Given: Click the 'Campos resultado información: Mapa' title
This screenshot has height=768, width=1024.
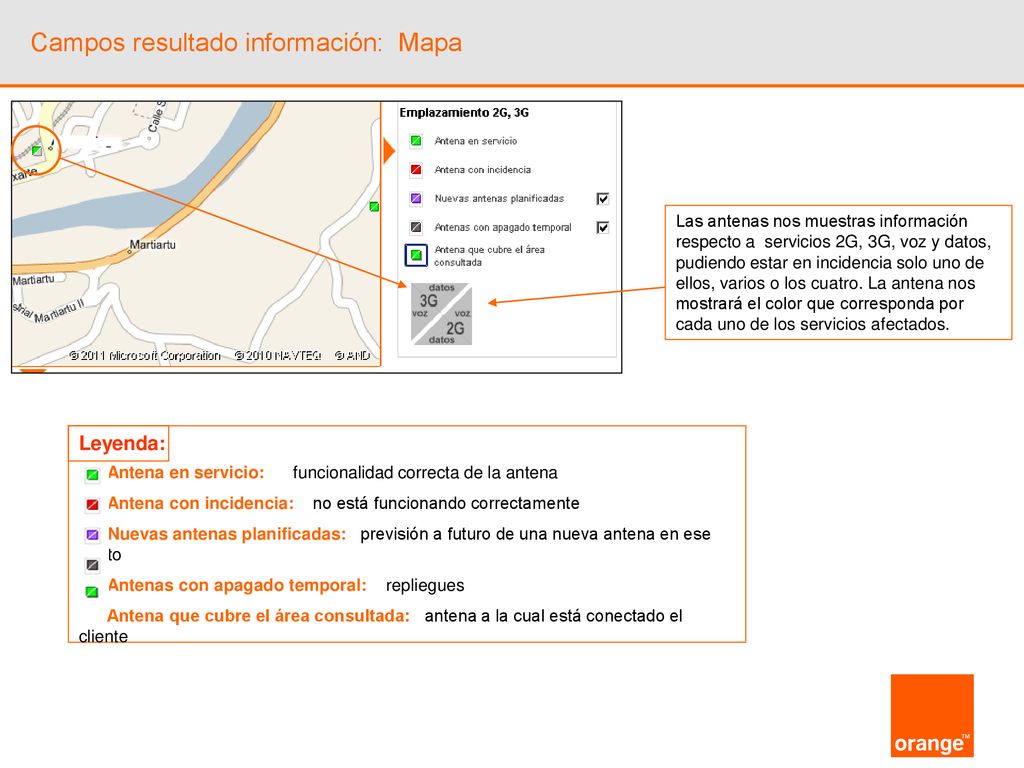Looking at the screenshot, I should [x=246, y=43].
